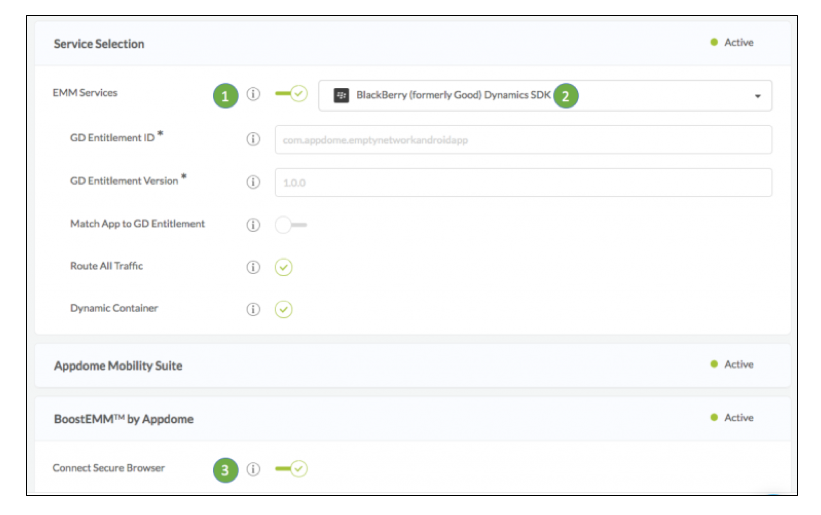This screenshot has width=821, height=515.
Task: Collapse the BoostEMM by Appdome section
Action: point(413,419)
